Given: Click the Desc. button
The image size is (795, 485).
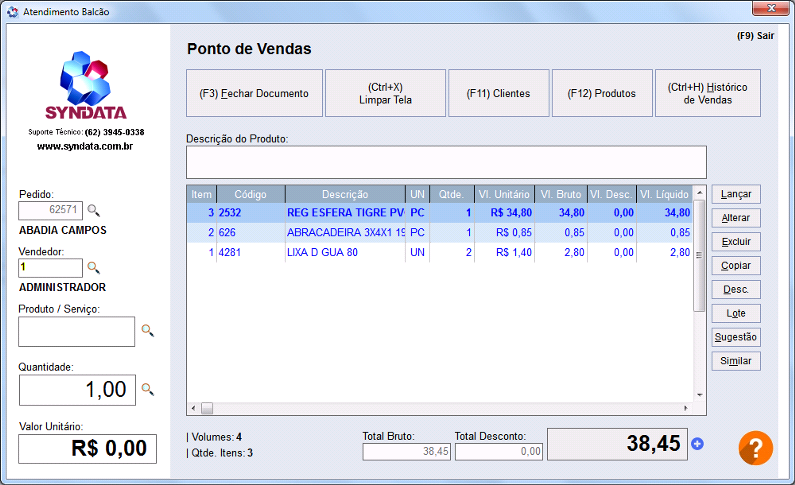Looking at the screenshot, I should click(736, 289).
